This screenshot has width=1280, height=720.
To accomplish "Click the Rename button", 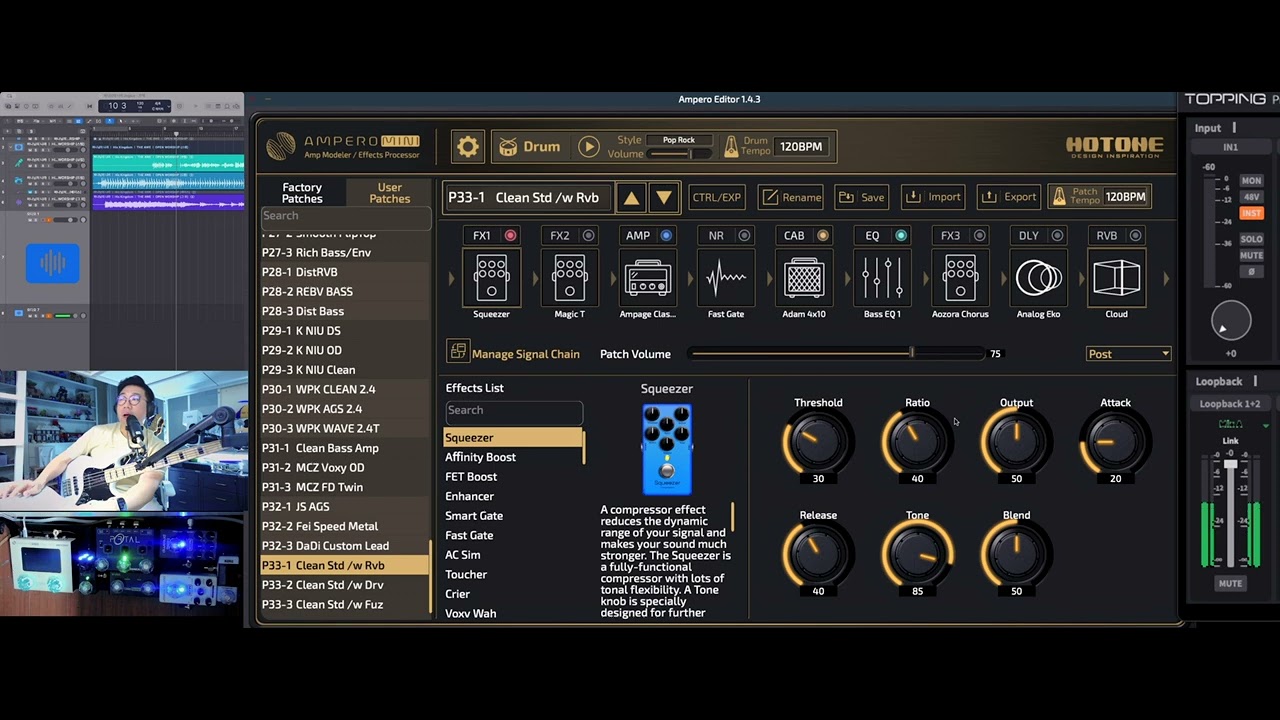I will click(791, 197).
